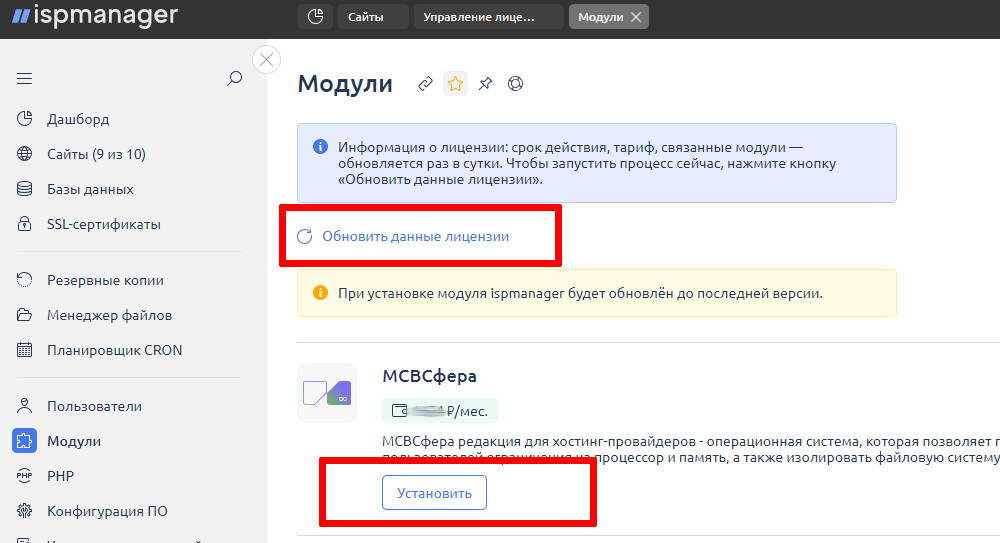Open the hamburger menu in sidebar
1000x543 pixels.
click(25, 78)
